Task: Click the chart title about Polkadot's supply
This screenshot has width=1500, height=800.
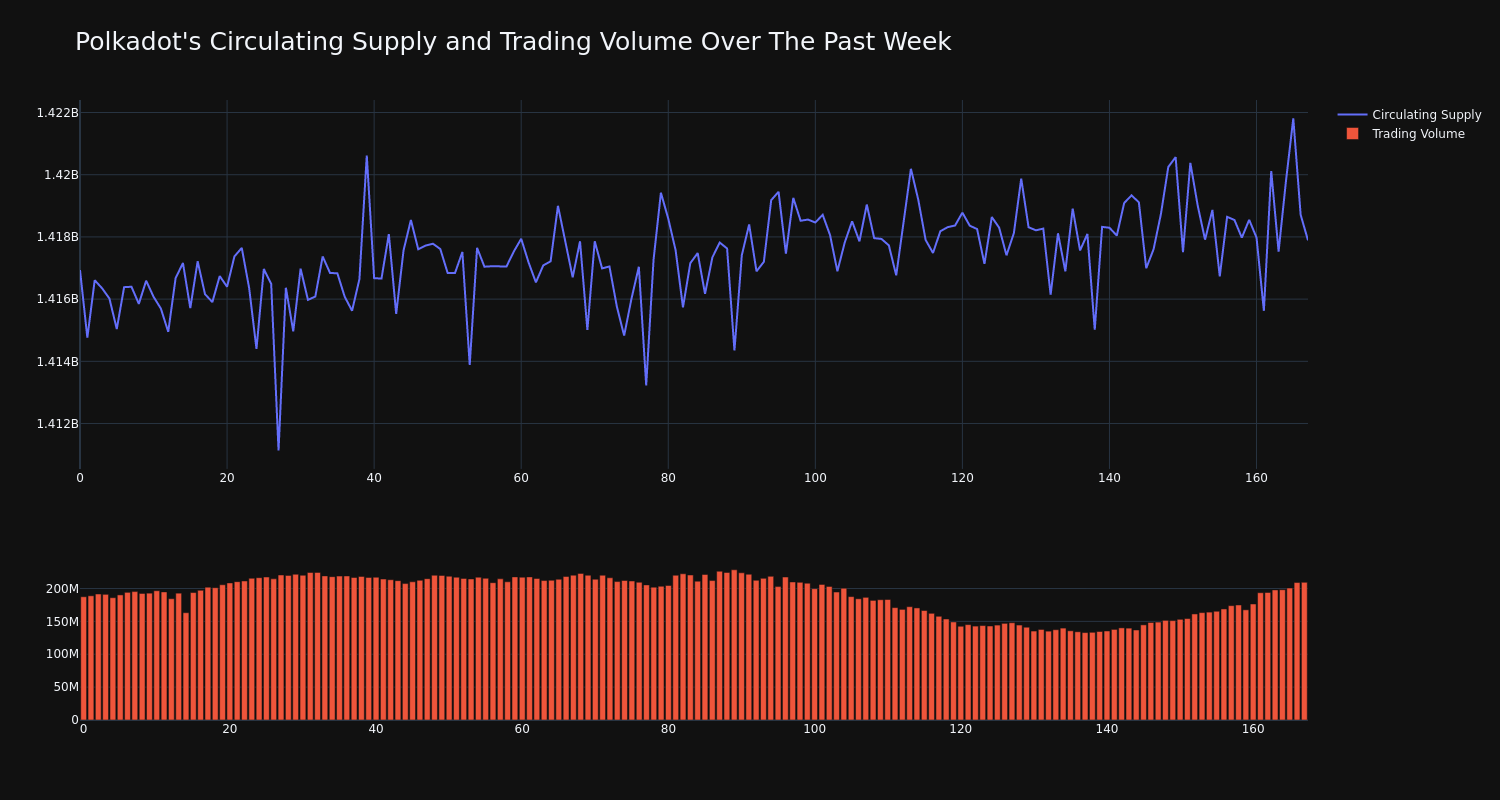Action: (x=513, y=42)
